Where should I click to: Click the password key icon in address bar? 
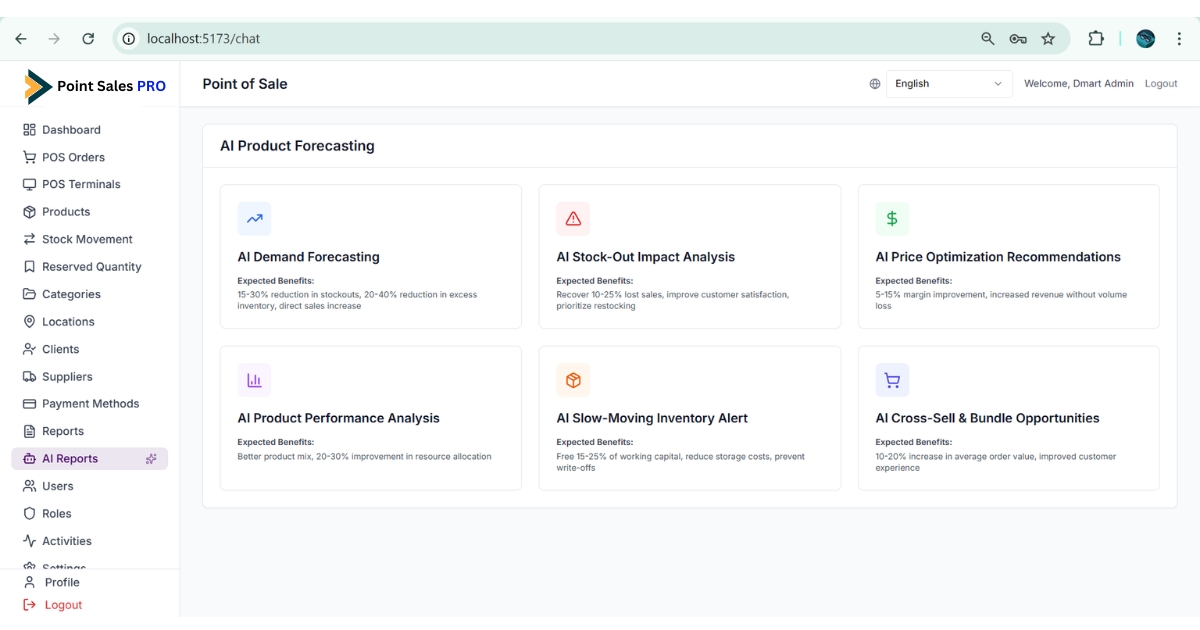click(x=1018, y=39)
